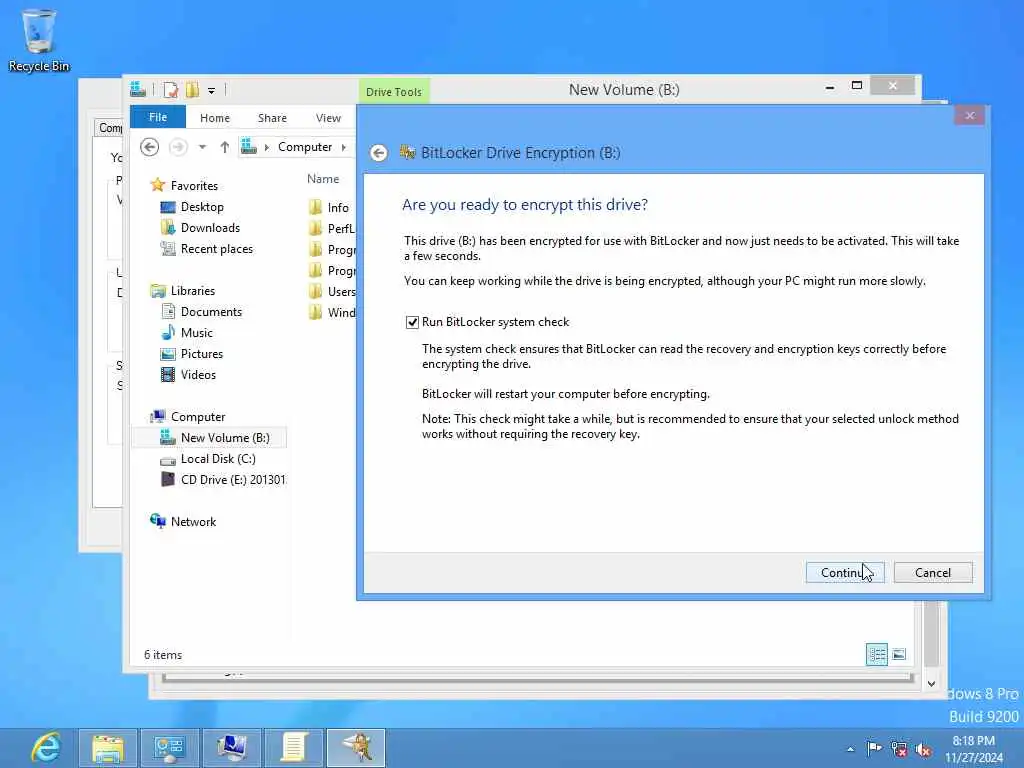This screenshot has height=768, width=1024.
Task: Open Customize Quick Access Toolbar dropdown
Action: (212, 91)
